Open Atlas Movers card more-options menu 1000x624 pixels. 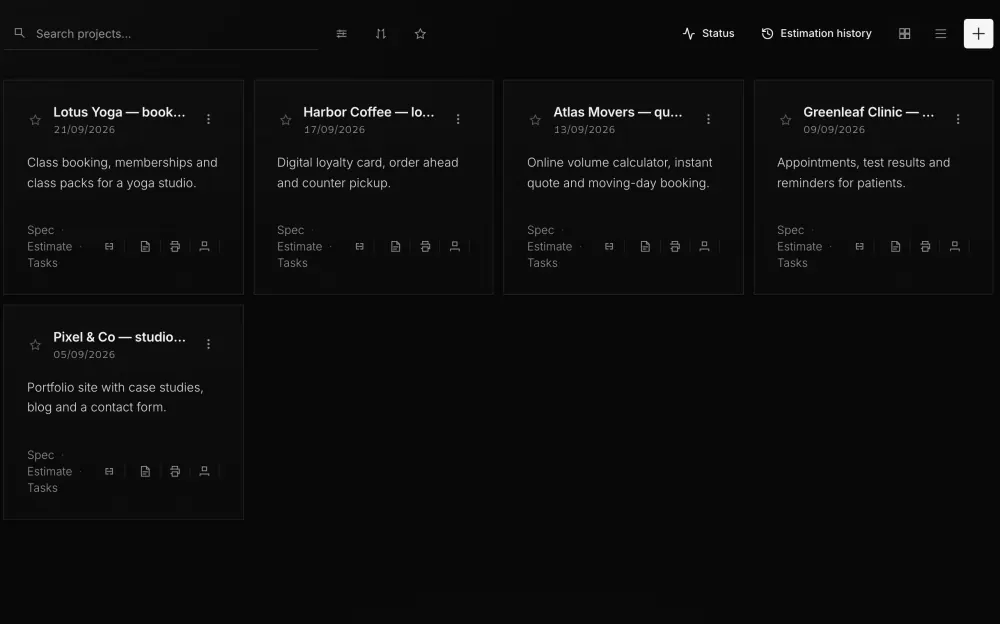[708, 119]
